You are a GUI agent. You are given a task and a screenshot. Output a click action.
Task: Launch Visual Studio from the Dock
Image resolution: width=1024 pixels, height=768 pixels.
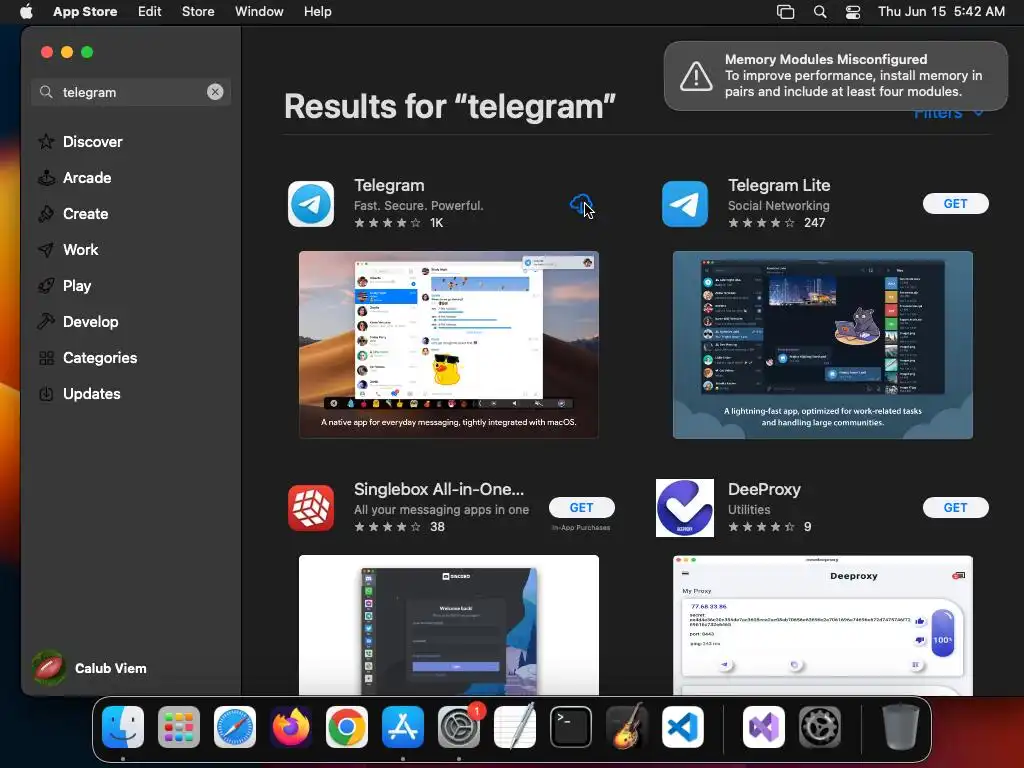763,727
